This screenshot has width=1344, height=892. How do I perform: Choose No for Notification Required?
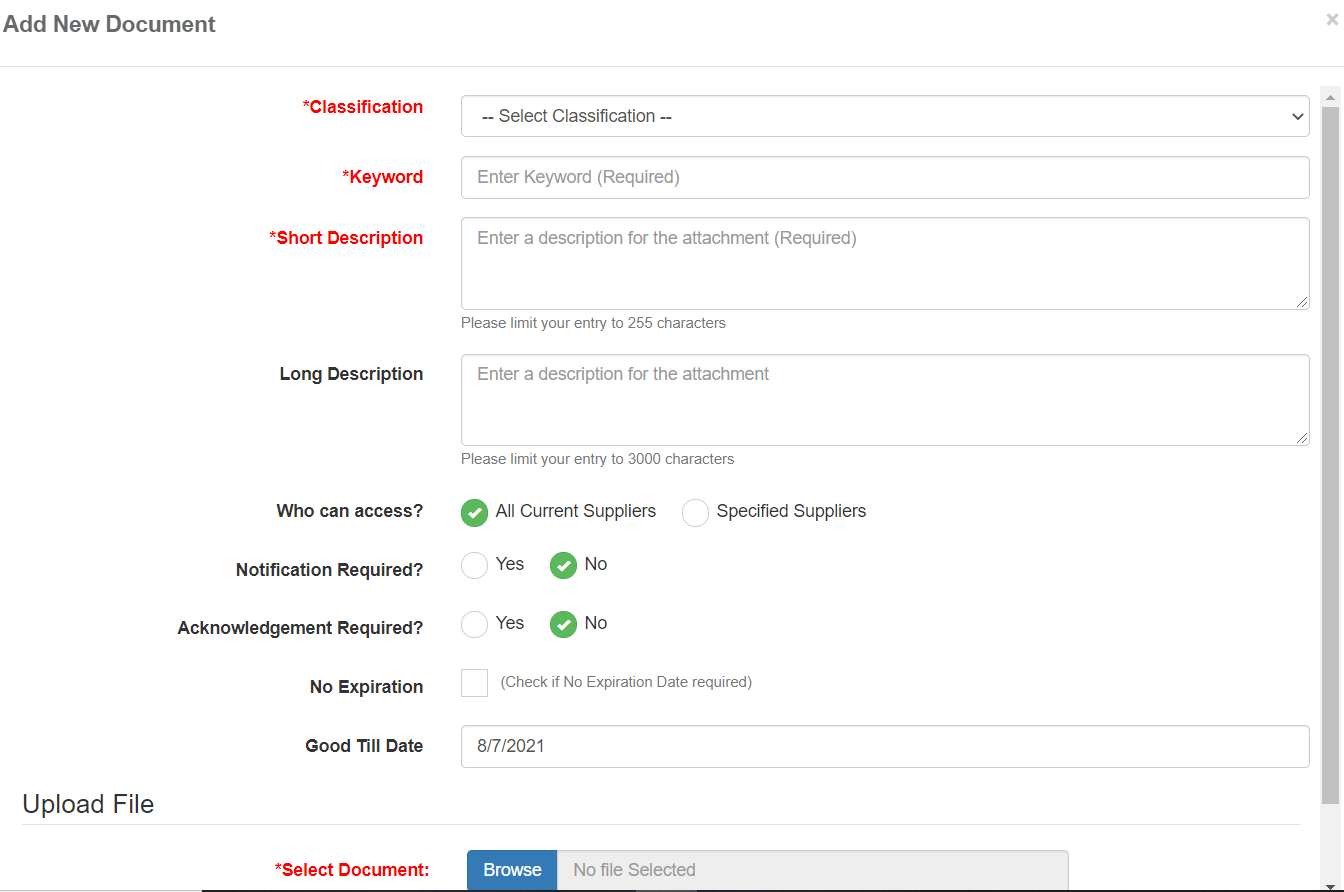pos(563,566)
